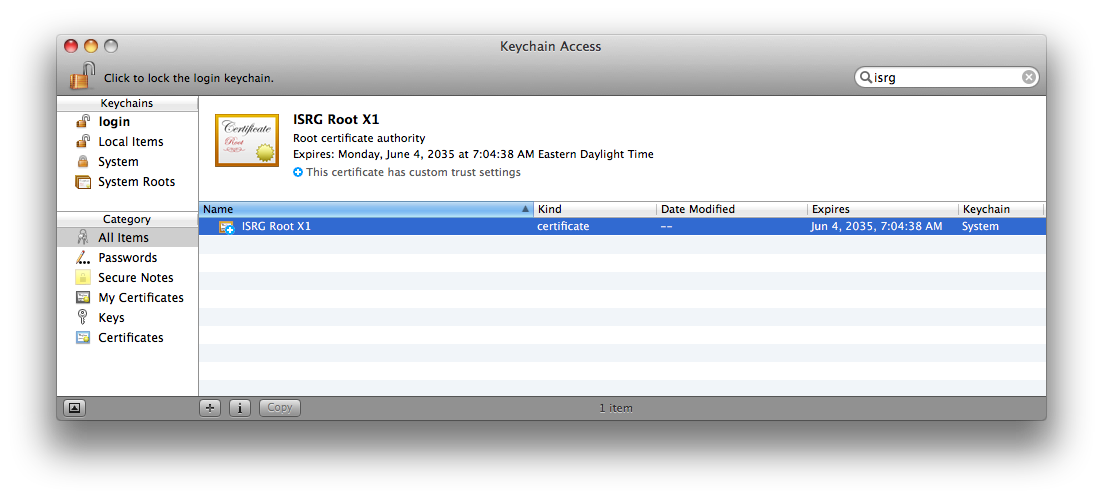Toggle the keychain preview pane button
1103x499 pixels.
click(75, 408)
